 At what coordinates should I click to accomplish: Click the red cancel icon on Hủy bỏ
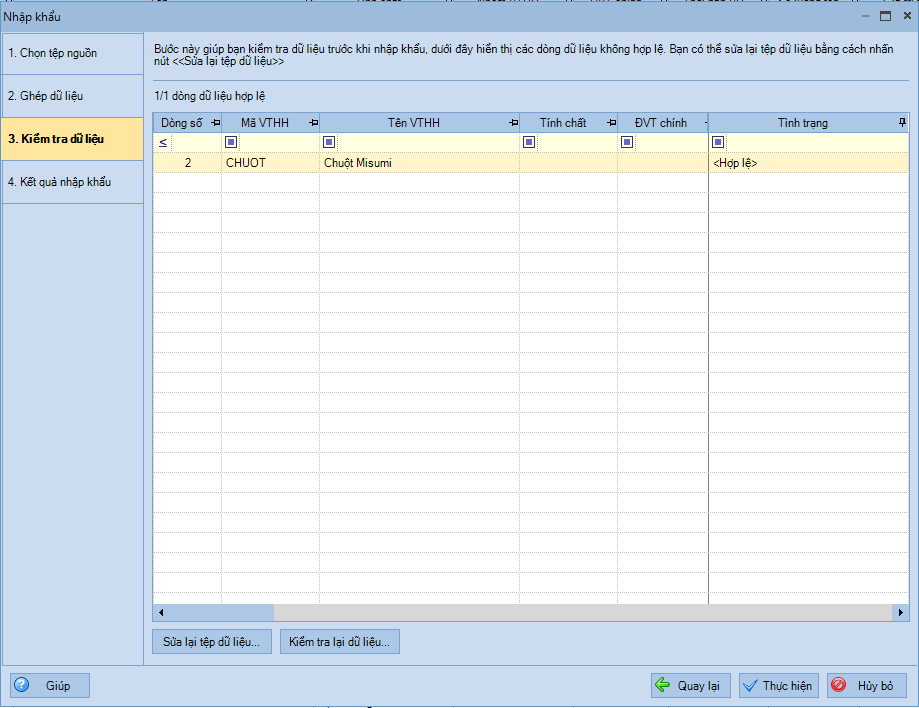(839, 686)
